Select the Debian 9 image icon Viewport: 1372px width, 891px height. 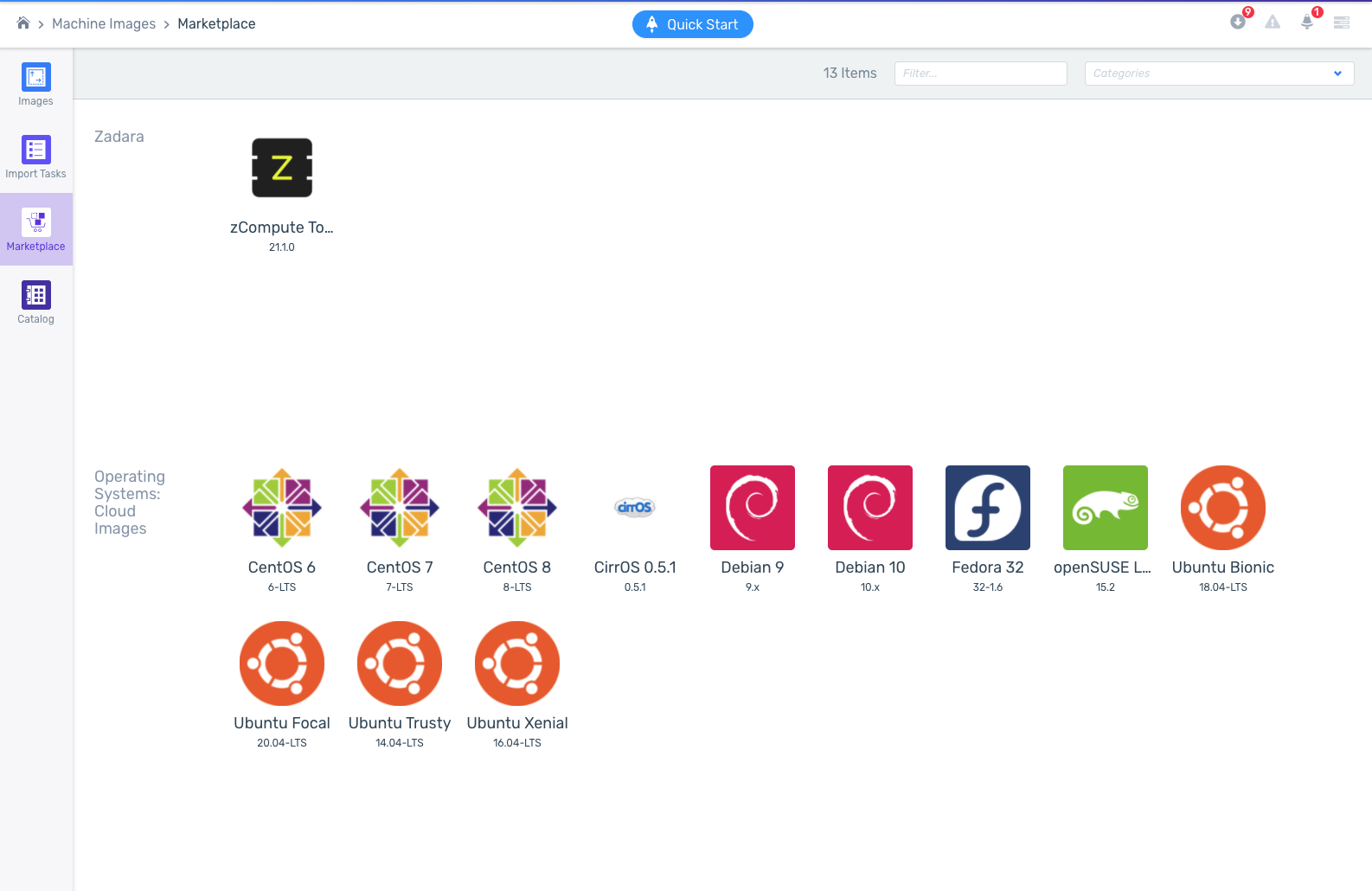point(753,508)
